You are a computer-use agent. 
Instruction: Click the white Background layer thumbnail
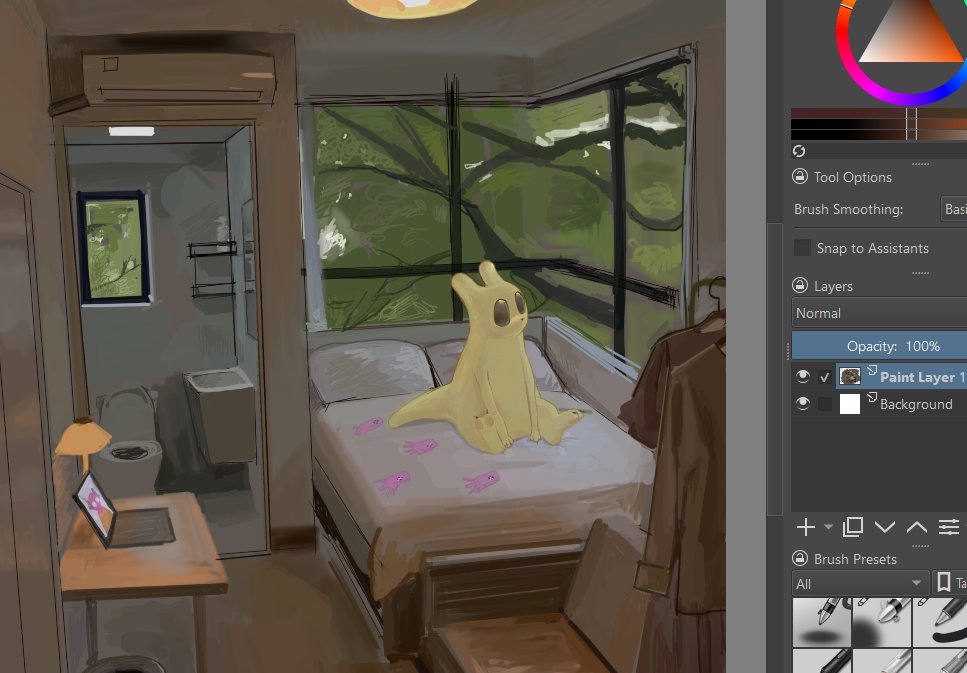coord(850,403)
